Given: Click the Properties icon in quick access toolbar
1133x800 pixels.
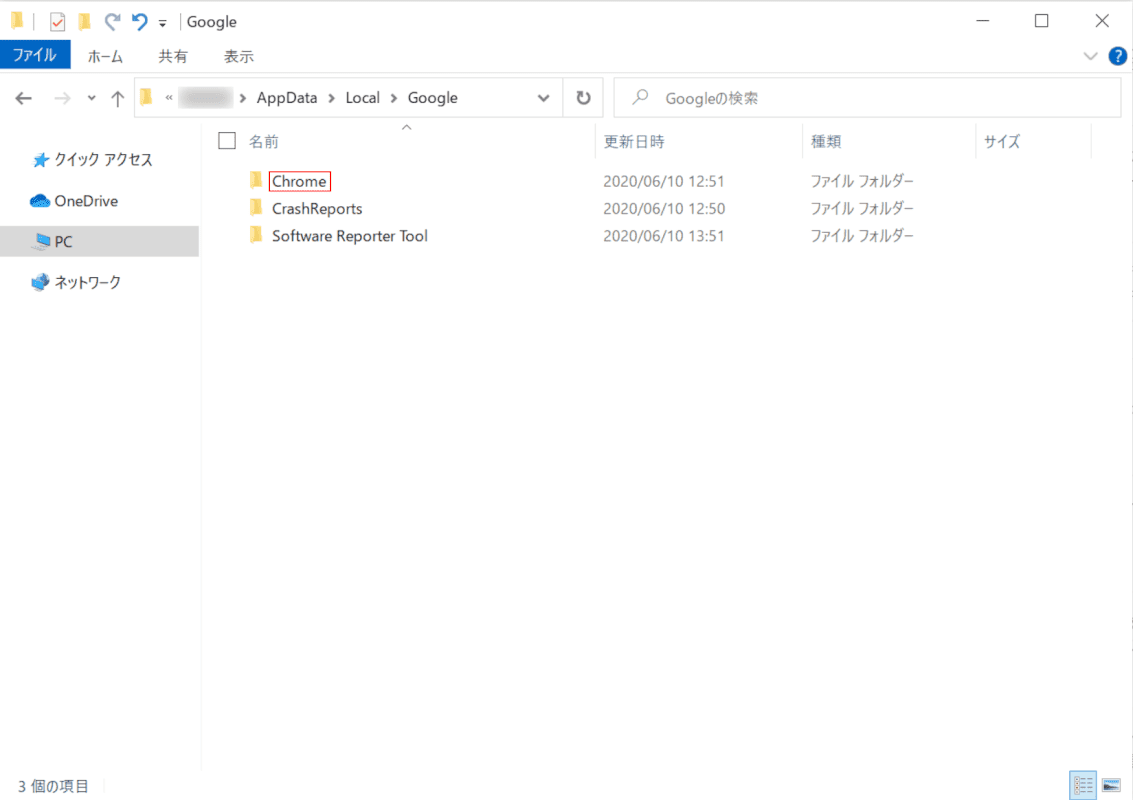Looking at the screenshot, I should (x=57, y=22).
